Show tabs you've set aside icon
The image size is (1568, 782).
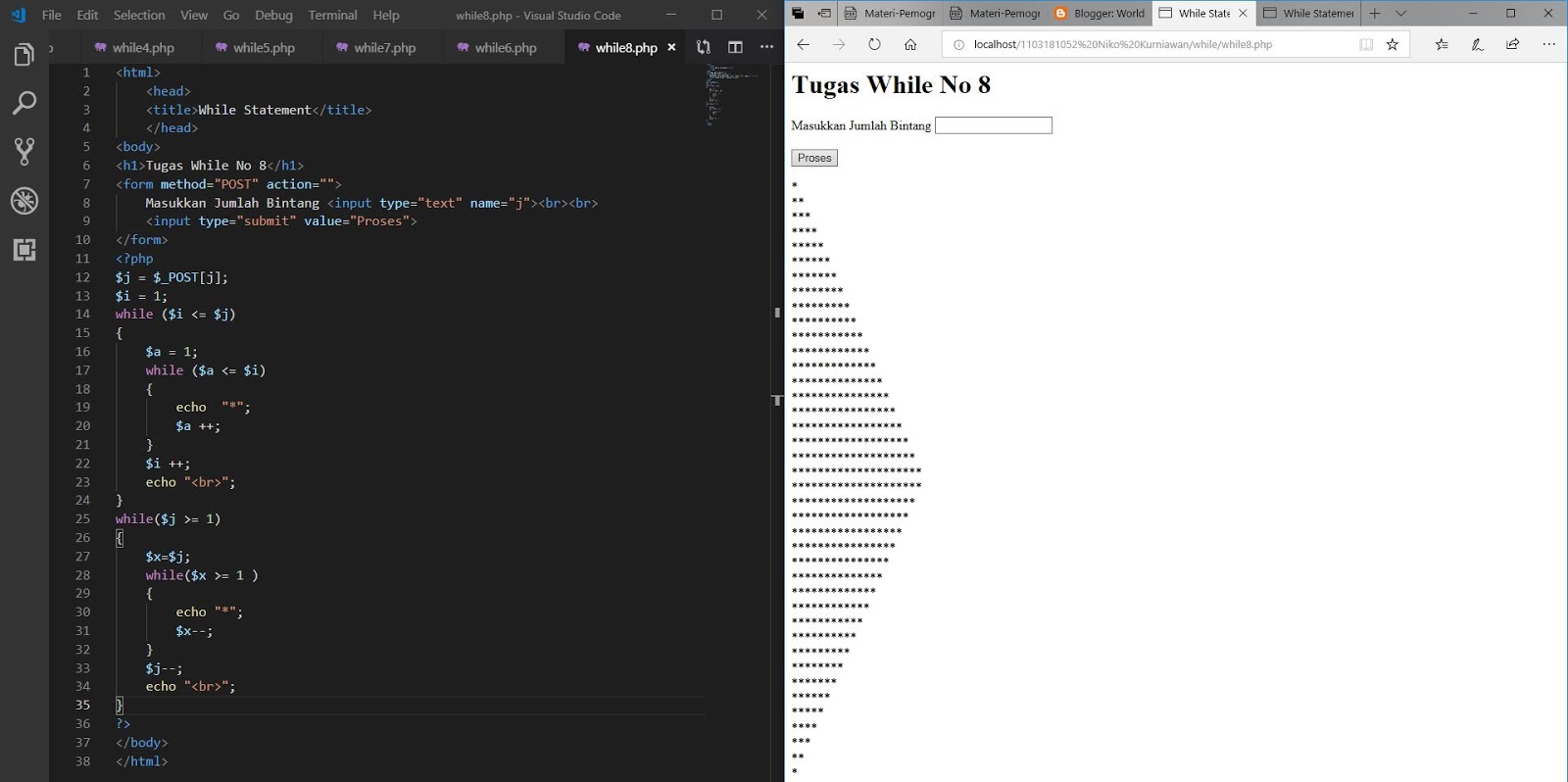click(798, 14)
